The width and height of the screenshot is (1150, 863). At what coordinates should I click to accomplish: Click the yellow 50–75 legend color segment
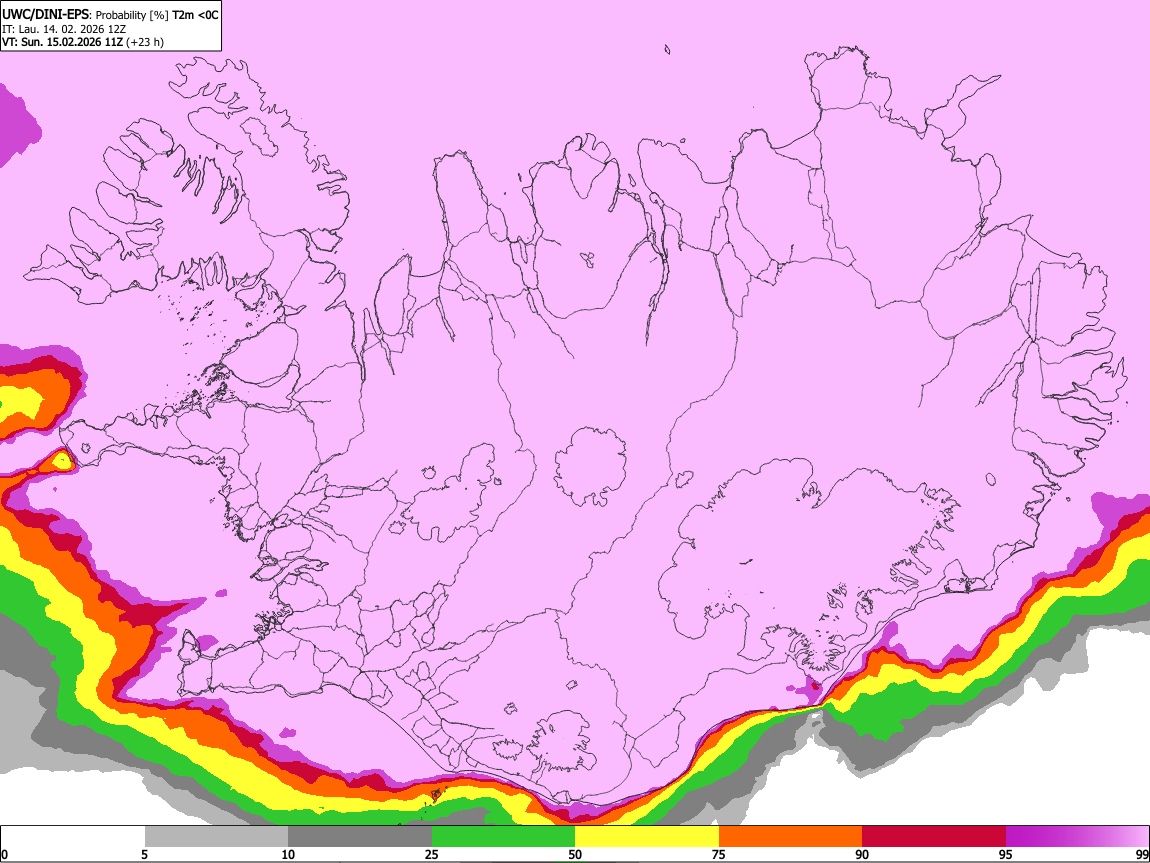pos(647,836)
